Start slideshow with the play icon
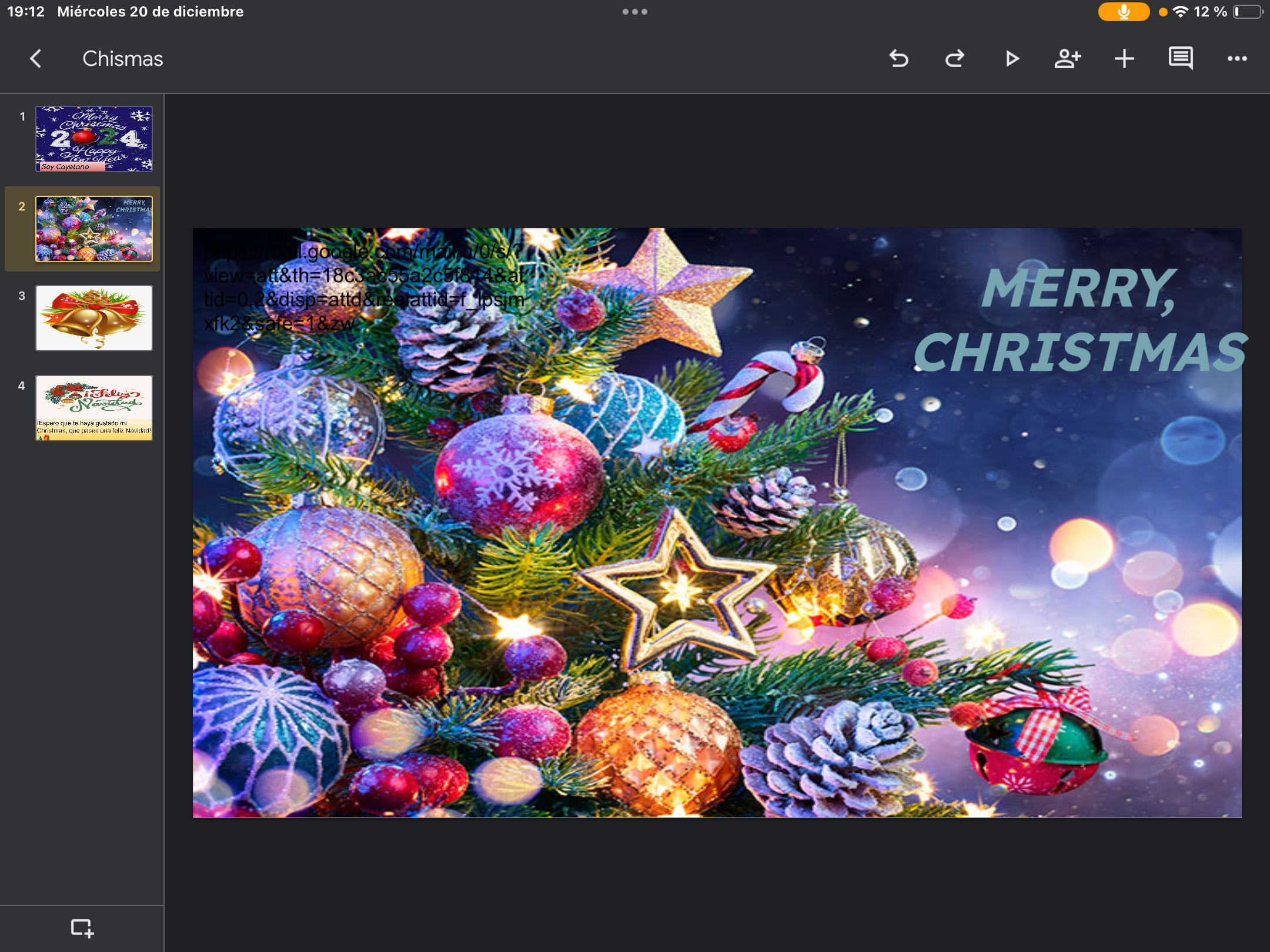 (x=1011, y=59)
